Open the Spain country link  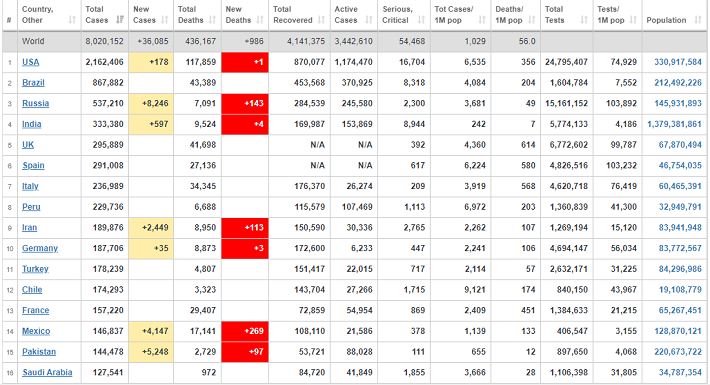34,165
